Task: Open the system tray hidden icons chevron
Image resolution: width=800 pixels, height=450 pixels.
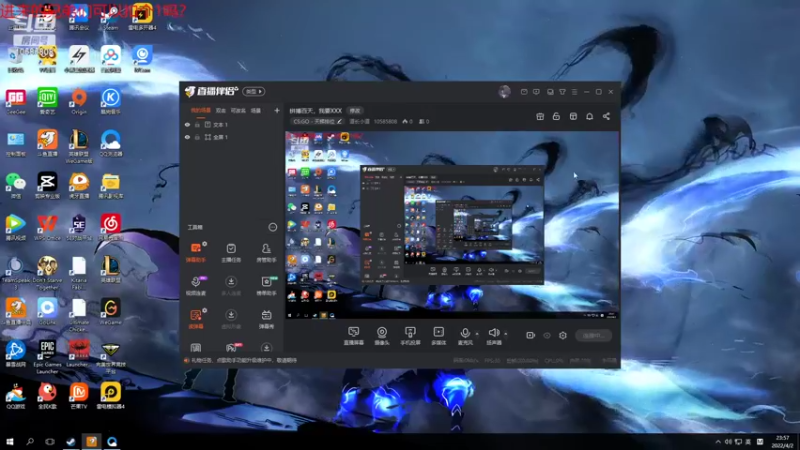Action: tap(718, 441)
